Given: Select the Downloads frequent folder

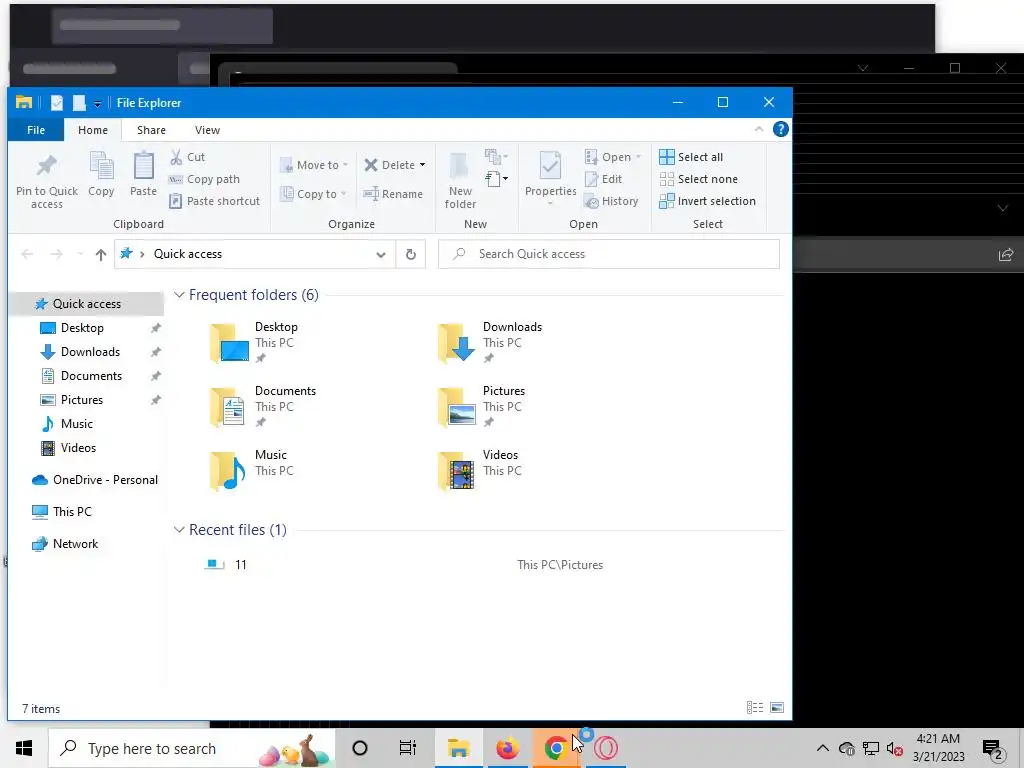Looking at the screenshot, I should click(x=490, y=342).
